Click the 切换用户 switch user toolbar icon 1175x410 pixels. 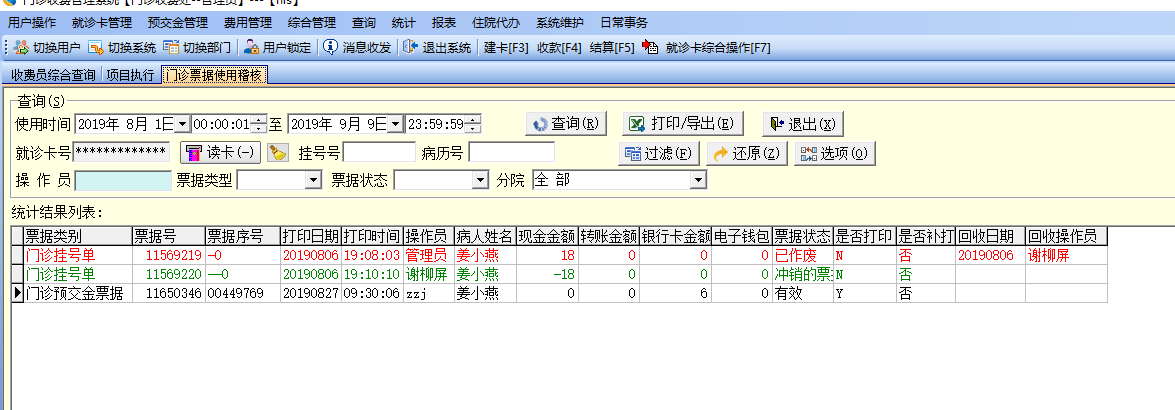(x=21, y=48)
